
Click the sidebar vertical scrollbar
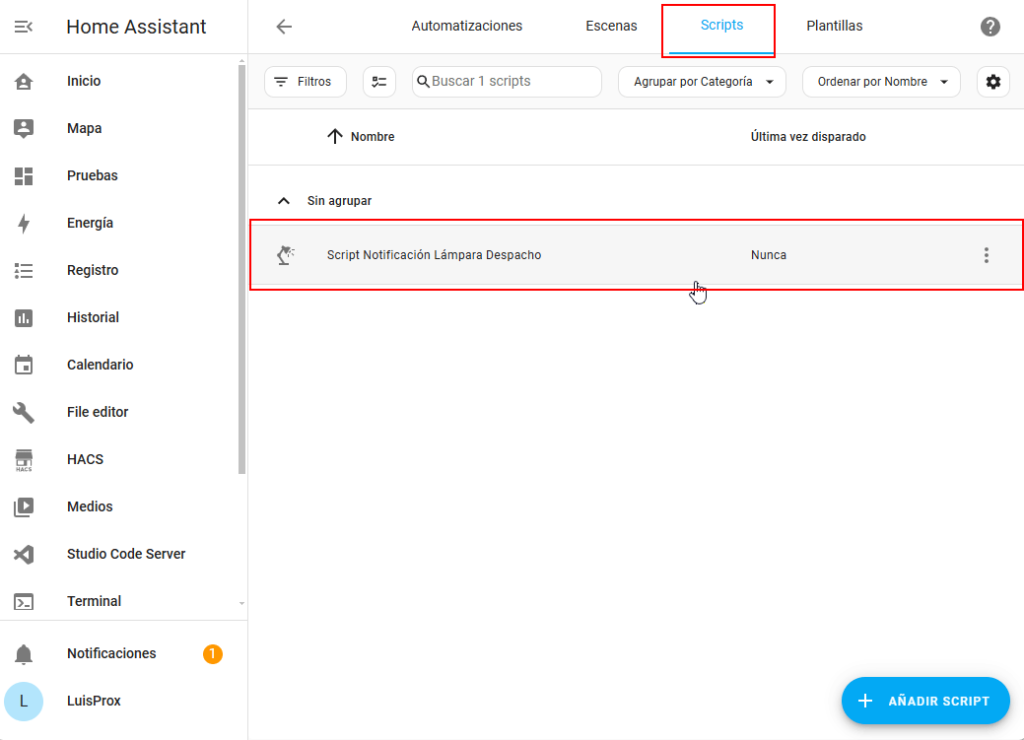tap(241, 270)
